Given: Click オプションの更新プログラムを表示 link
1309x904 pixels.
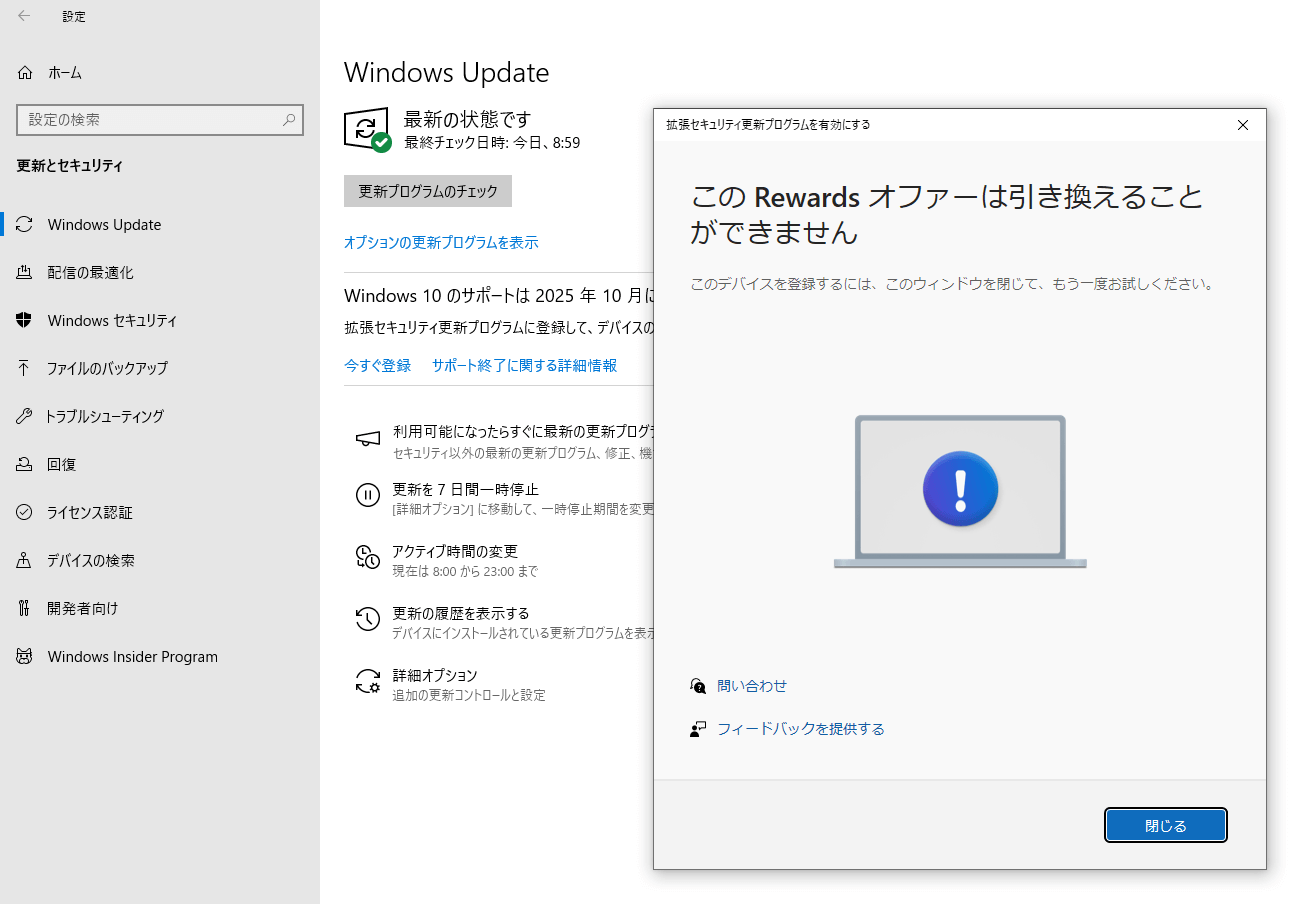Looking at the screenshot, I should [x=441, y=243].
